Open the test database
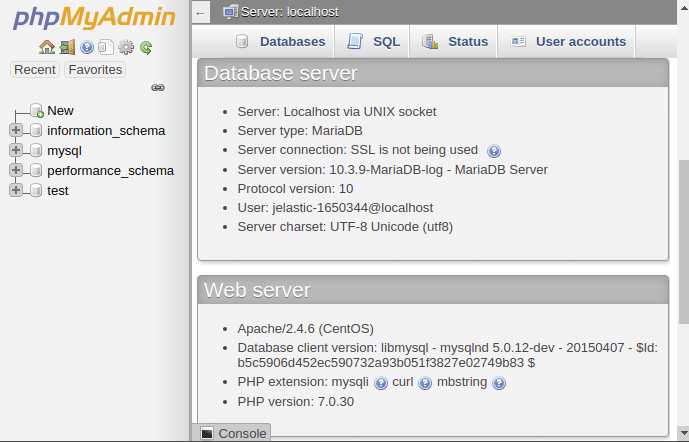 (x=58, y=191)
